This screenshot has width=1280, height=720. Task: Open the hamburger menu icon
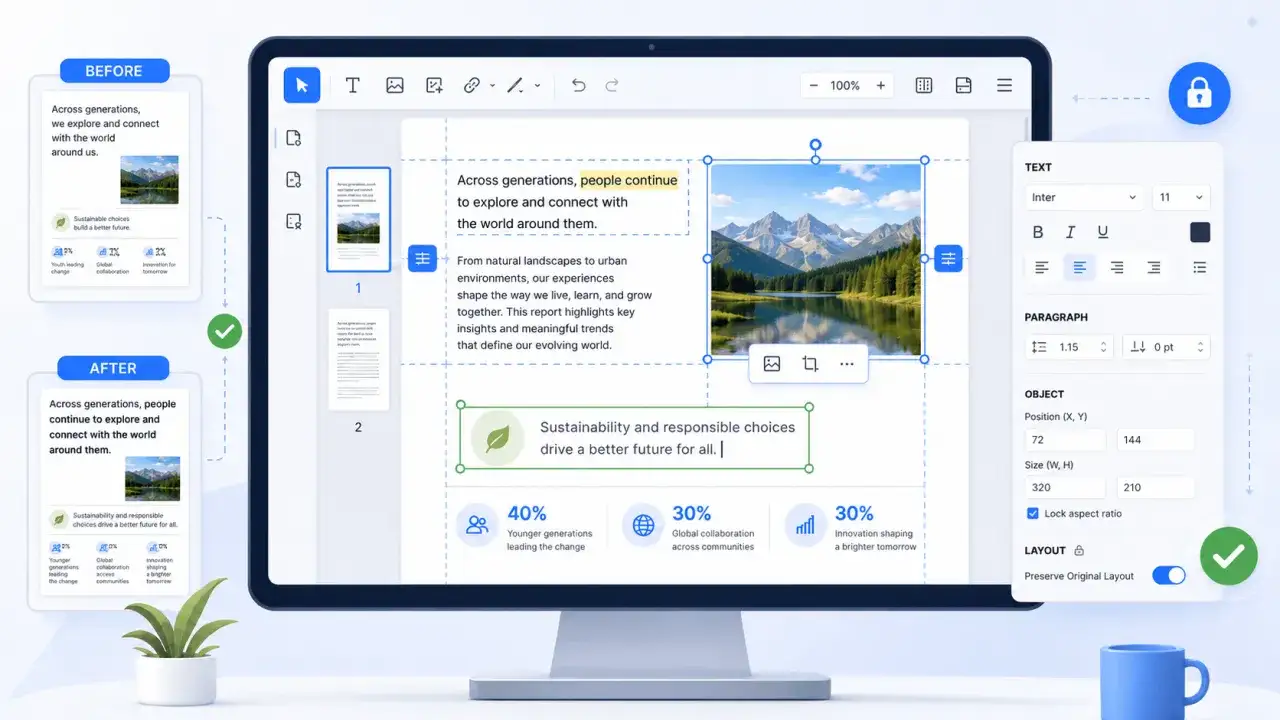point(1004,86)
